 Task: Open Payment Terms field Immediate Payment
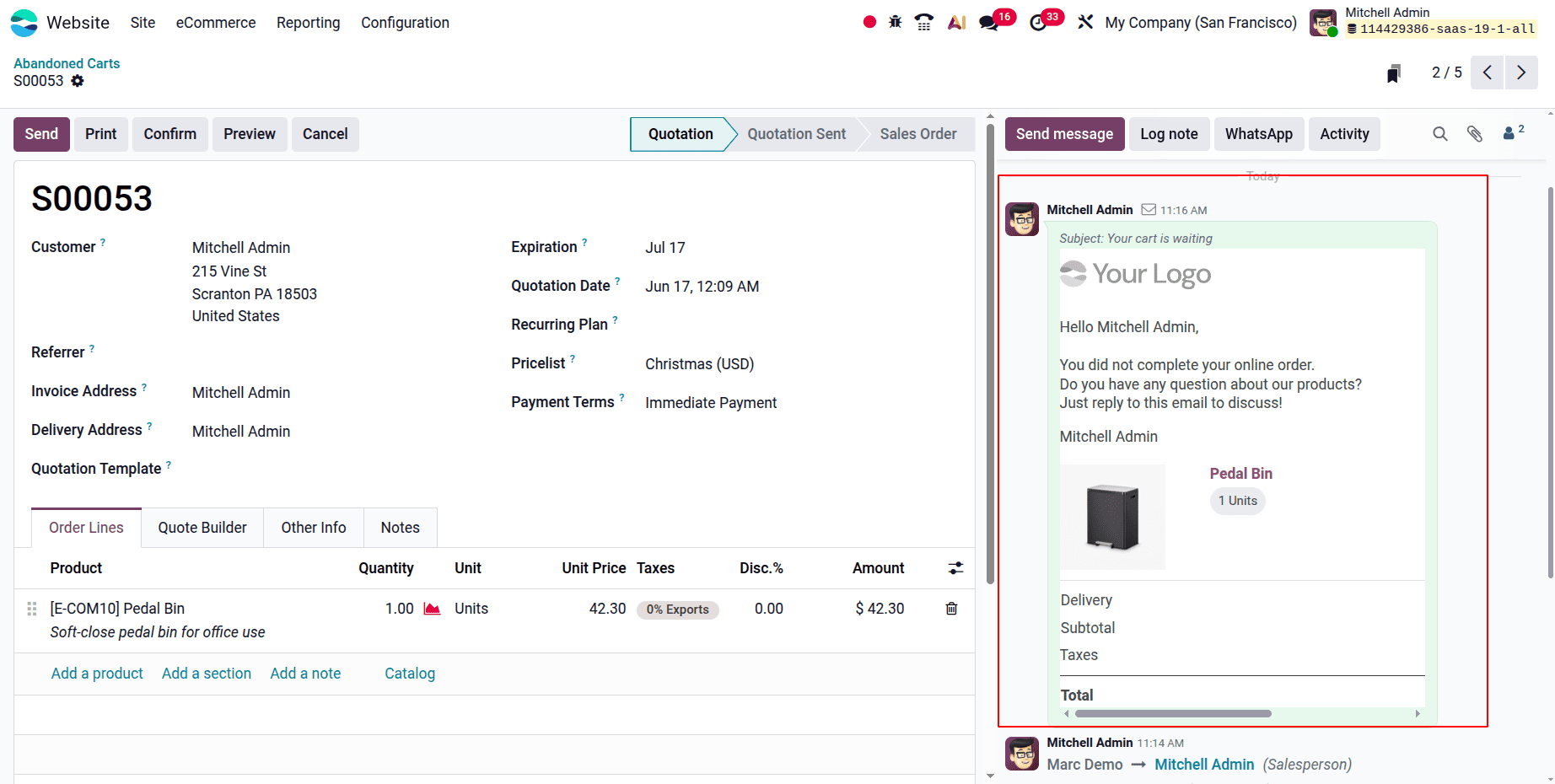coord(711,403)
